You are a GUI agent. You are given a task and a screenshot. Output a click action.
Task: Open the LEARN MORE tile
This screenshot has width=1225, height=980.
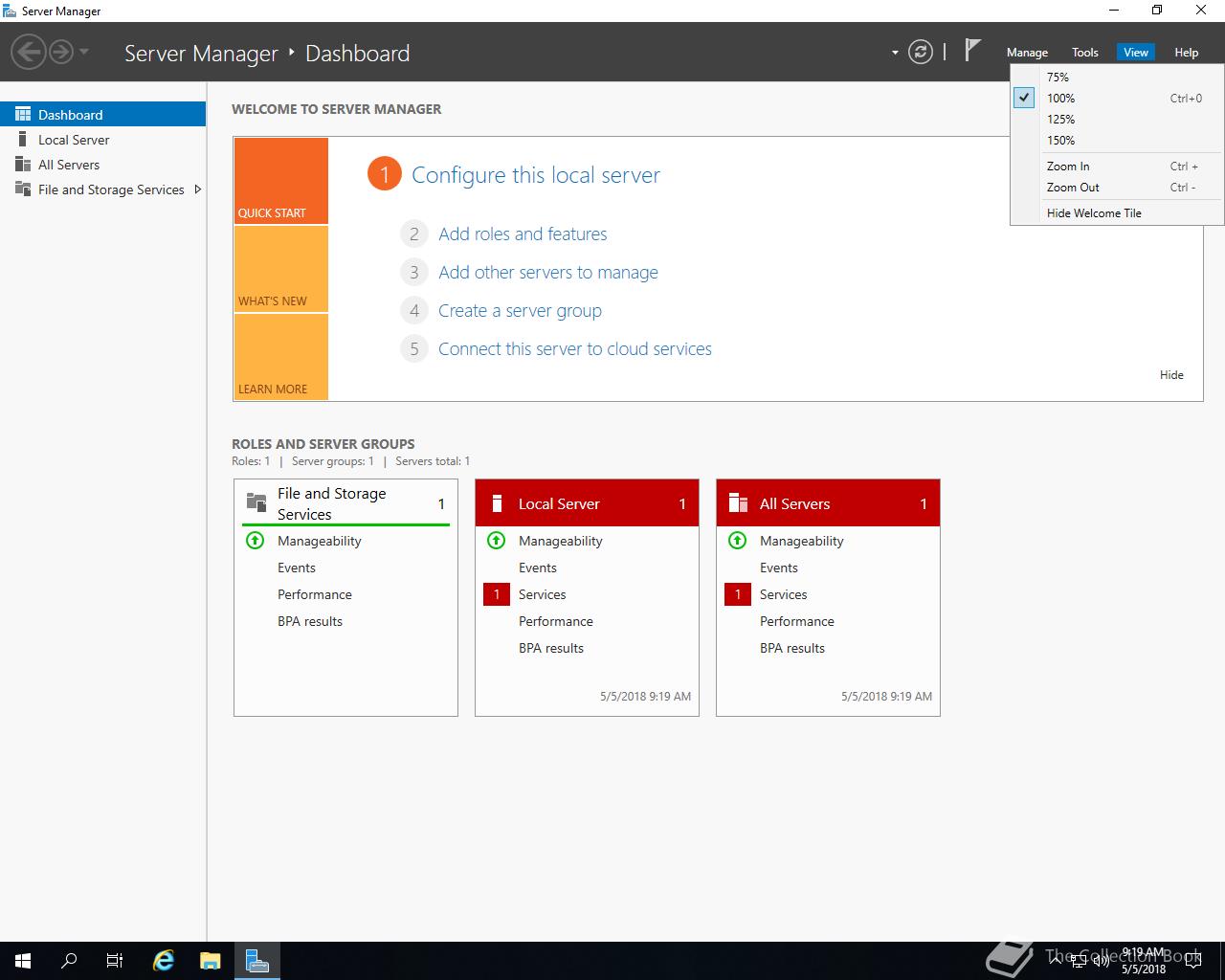pos(280,357)
